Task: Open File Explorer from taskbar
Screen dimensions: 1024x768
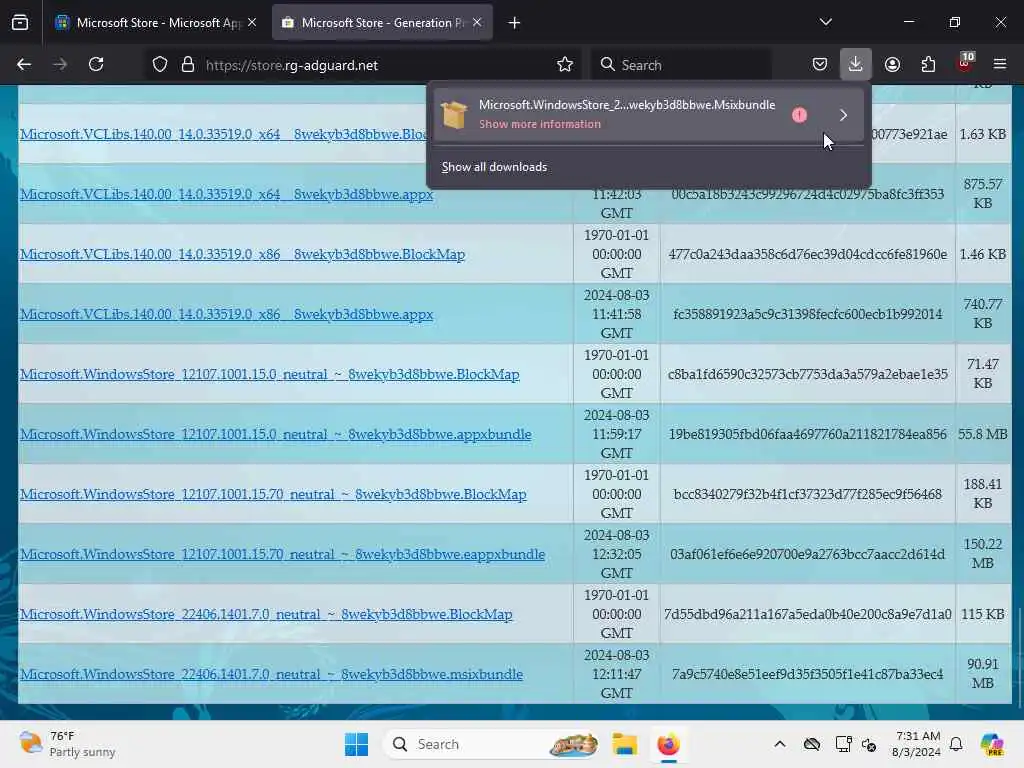Action: tap(624, 744)
